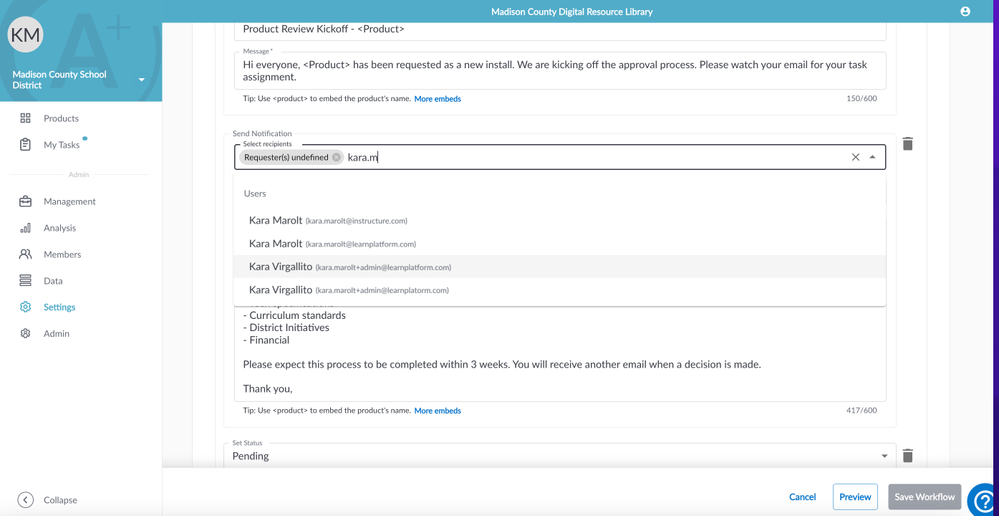Click the Preview button
Viewport: 999px width, 516px height.
tap(854, 497)
